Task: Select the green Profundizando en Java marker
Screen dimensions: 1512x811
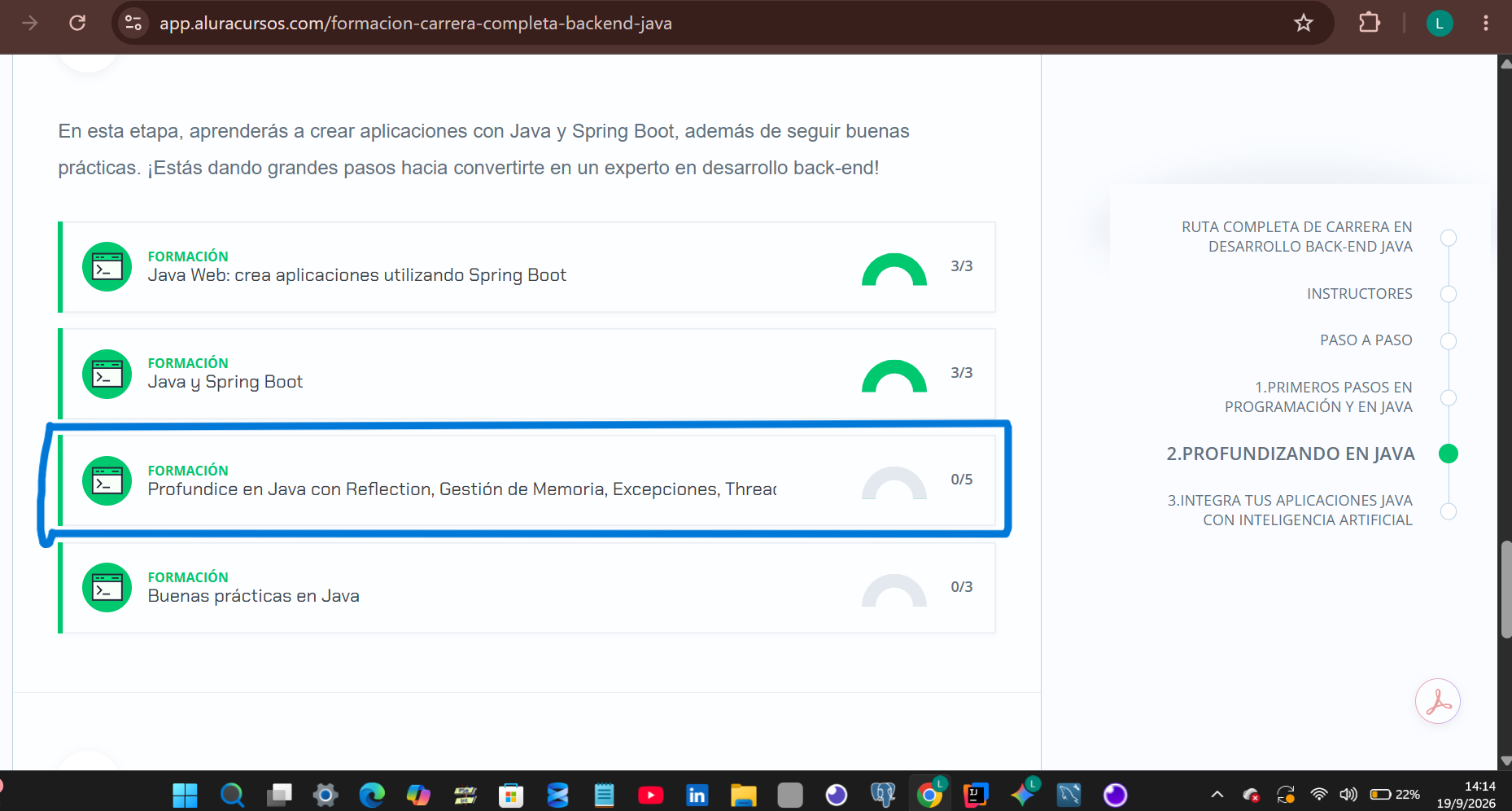Action: coord(1449,454)
